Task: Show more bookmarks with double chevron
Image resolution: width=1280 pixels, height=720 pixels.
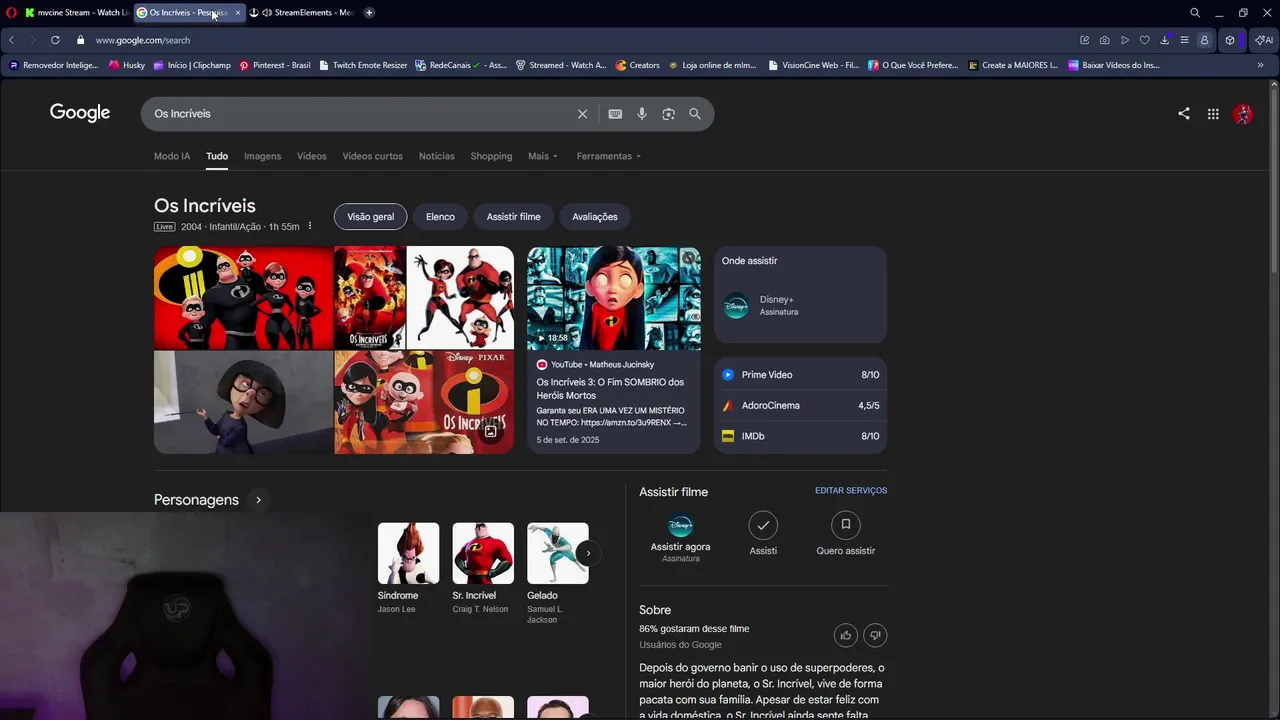Action: pos(1260,65)
